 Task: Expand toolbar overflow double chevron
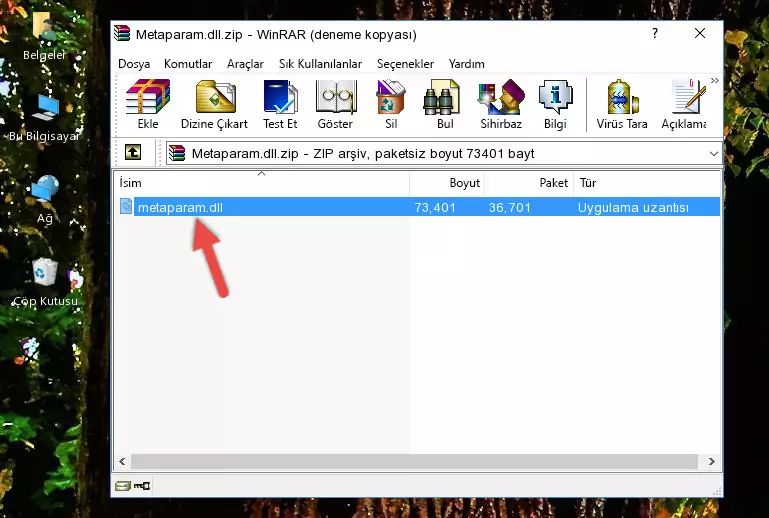pos(715,80)
